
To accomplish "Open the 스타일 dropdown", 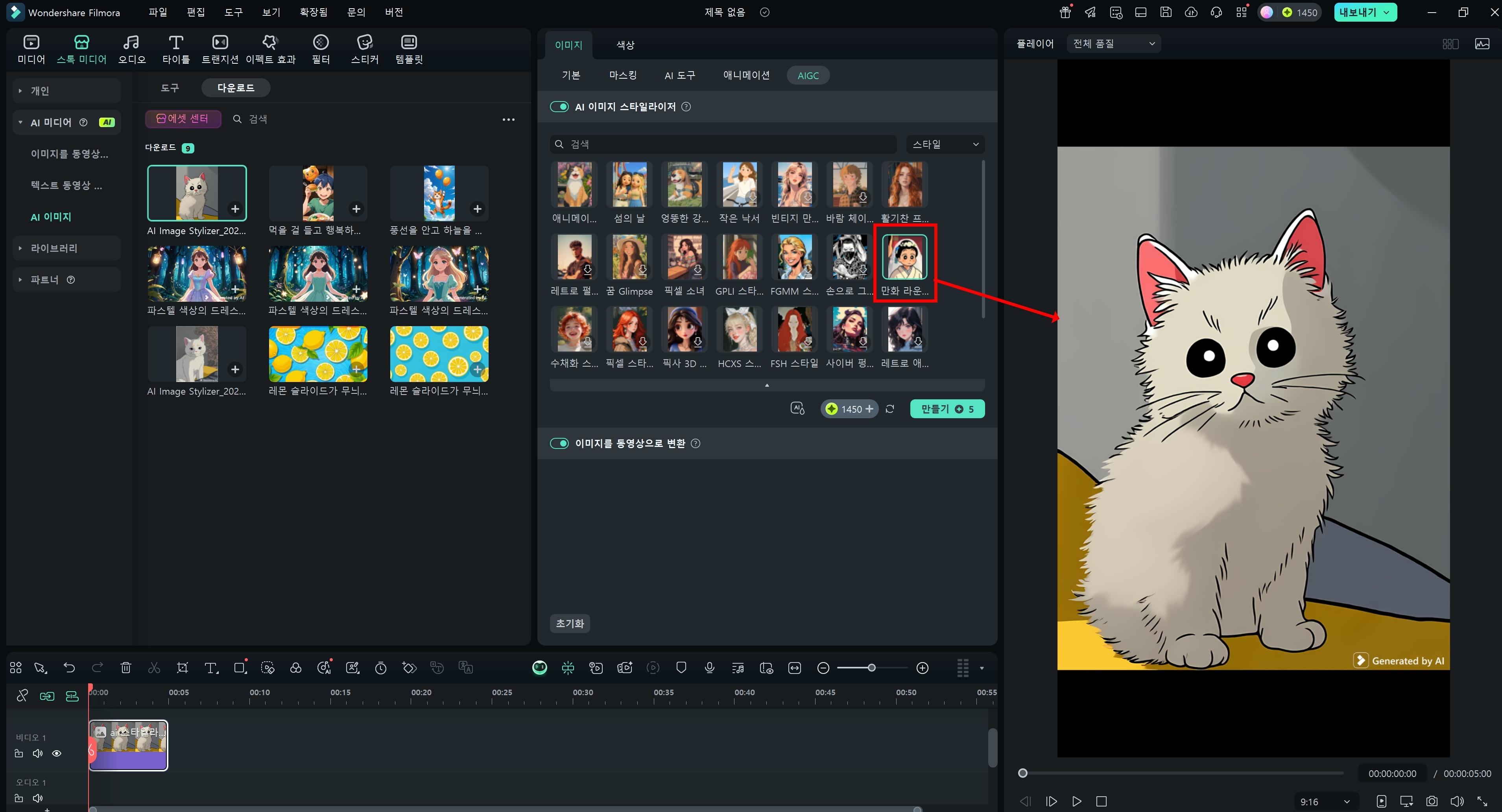I will point(945,144).
